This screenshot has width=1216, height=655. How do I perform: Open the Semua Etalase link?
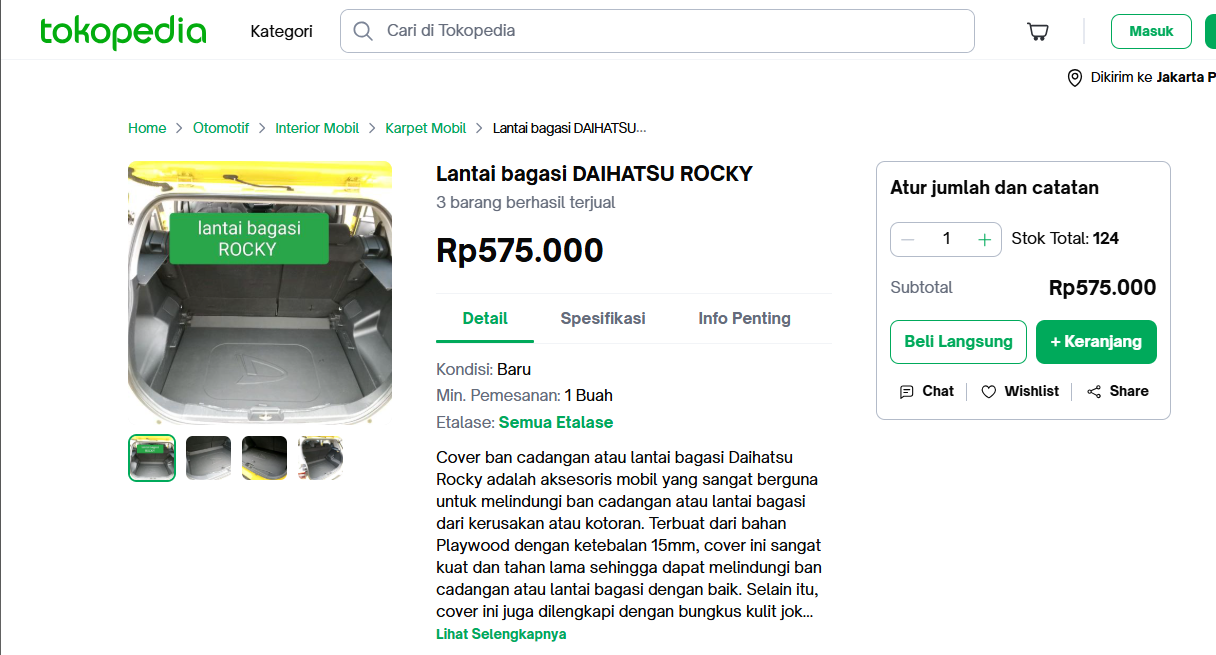click(x=556, y=422)
